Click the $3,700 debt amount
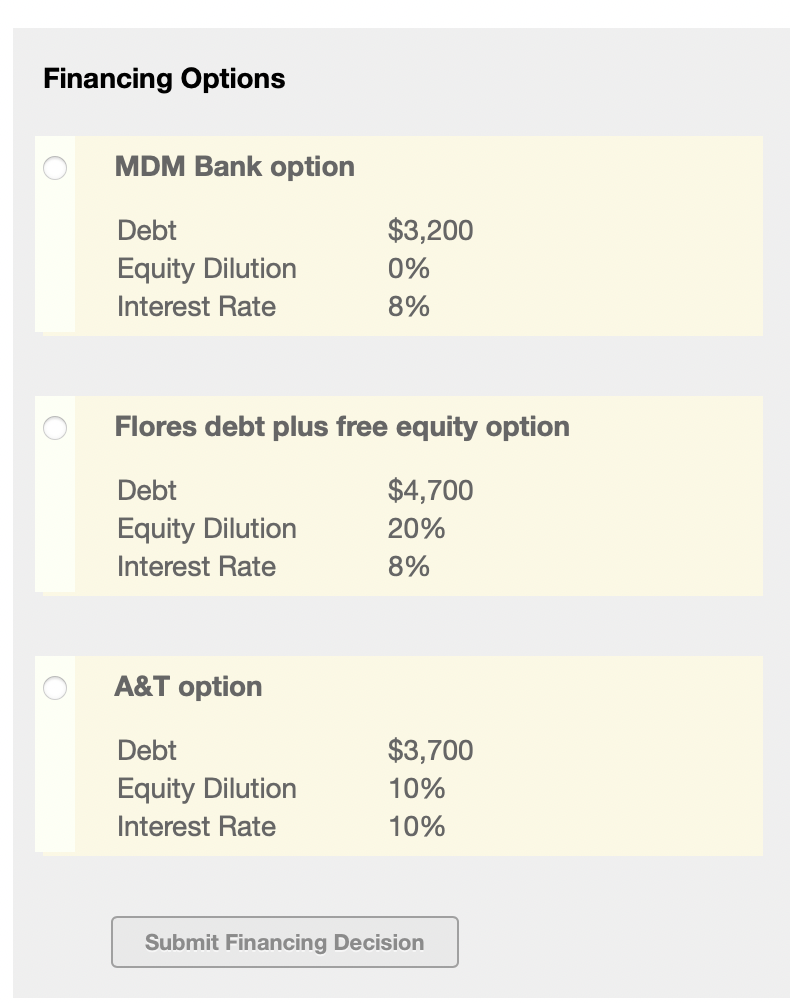The image size is (790, 1003). [430, 751]
